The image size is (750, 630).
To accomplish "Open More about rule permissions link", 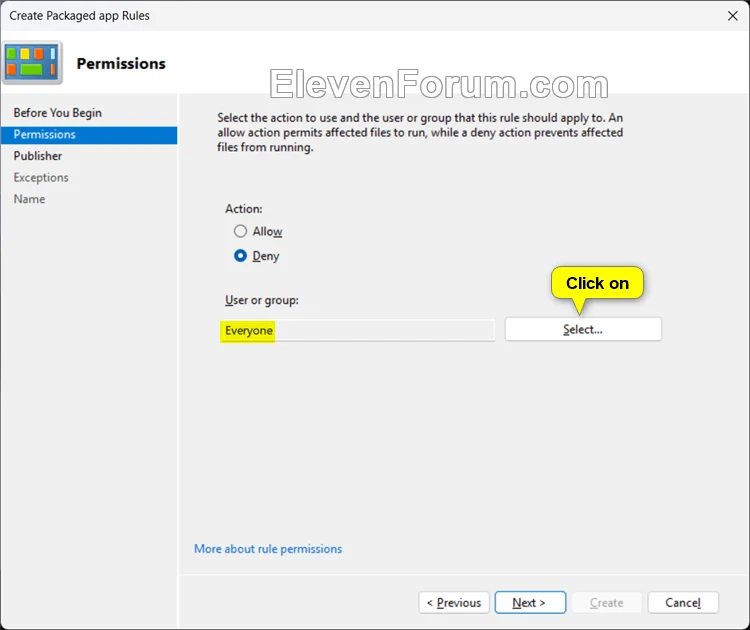I will coord(268,549).
